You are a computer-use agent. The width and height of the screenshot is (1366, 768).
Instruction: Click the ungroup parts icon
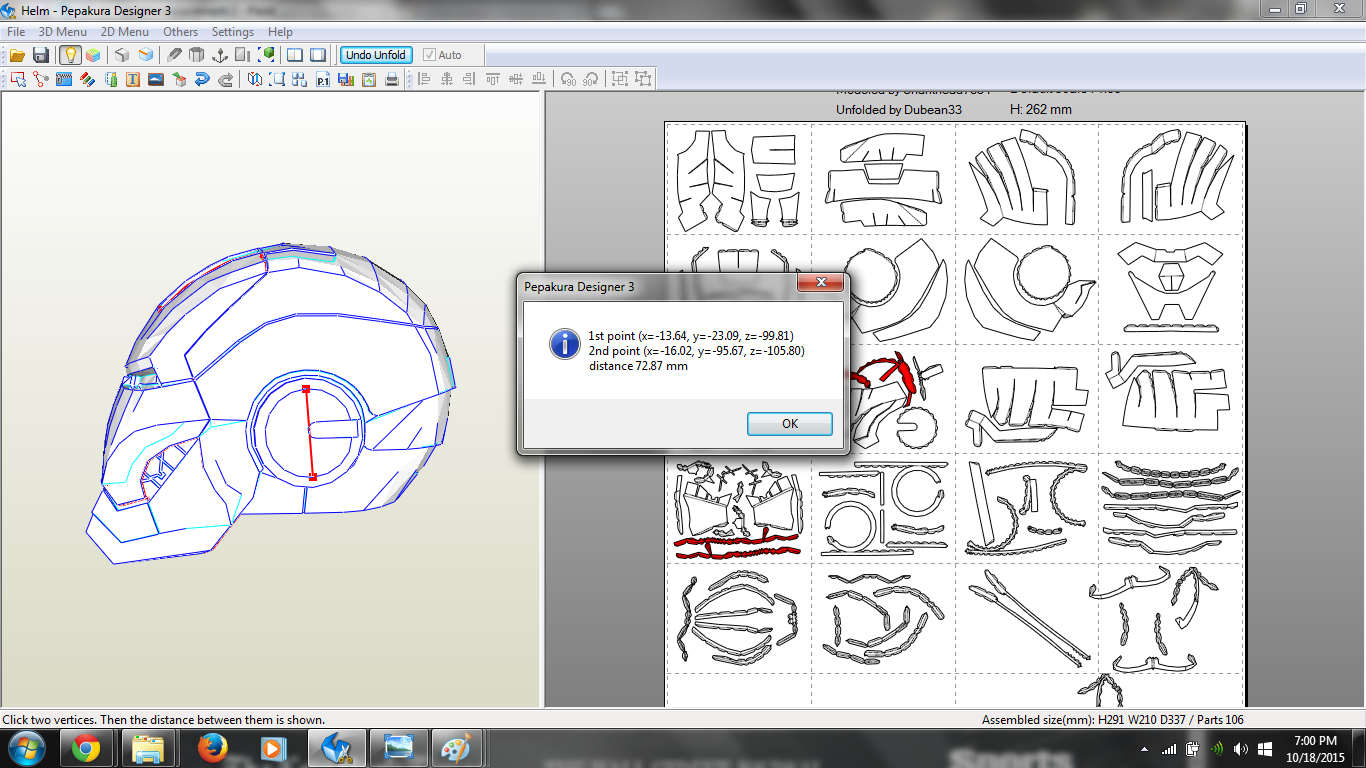click(643, 79)
